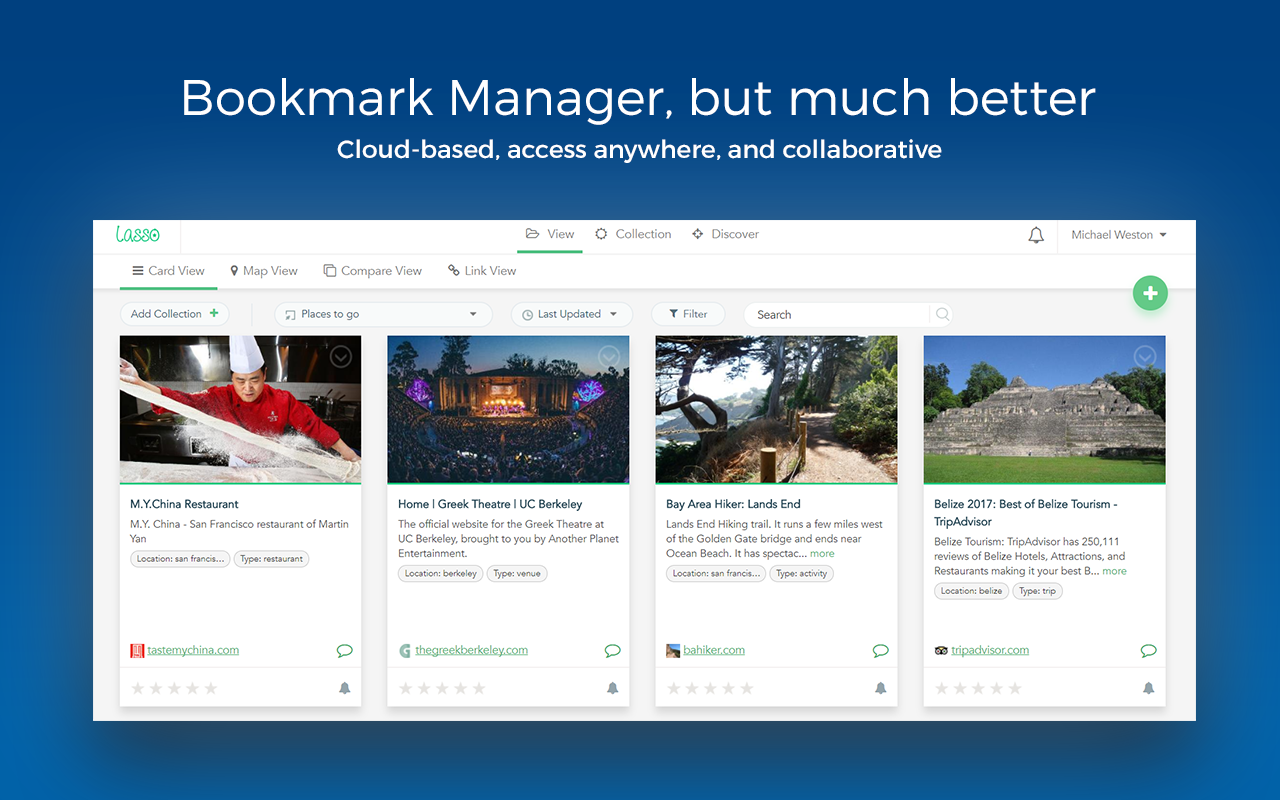Image resolution: width=1280 pixels, height=800 pixels.
Task: Expand chevron menu on Greek Theatre card image
Action: 609,356
